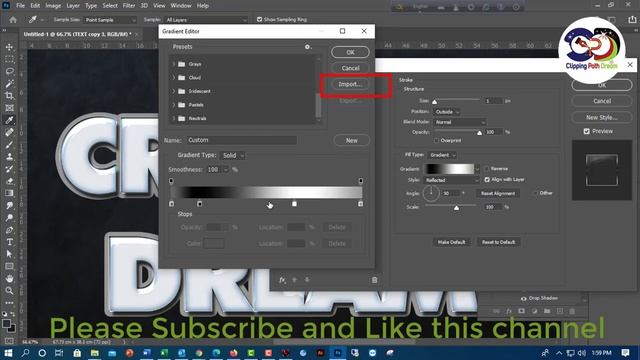Select the Magic Wand tool
This screenshot has width=640, height=360.
[9, 84]
